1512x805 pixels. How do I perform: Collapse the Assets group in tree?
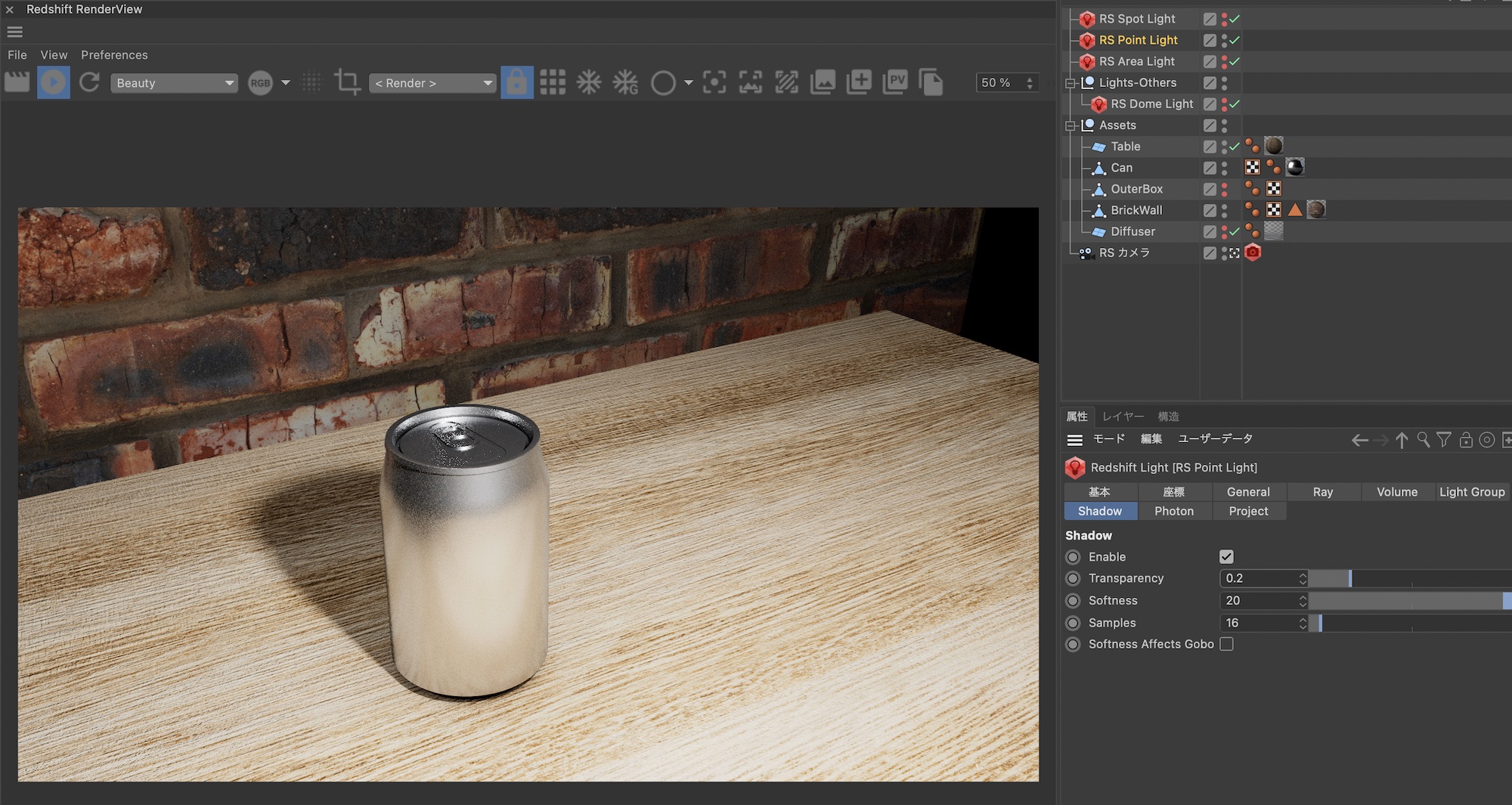click(1070, 125)
